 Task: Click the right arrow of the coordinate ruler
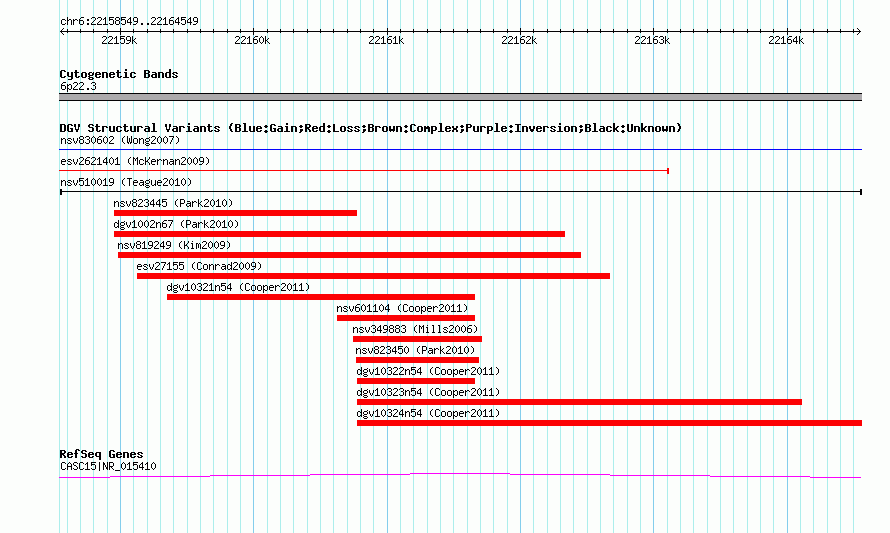click(x=859, y=32)
